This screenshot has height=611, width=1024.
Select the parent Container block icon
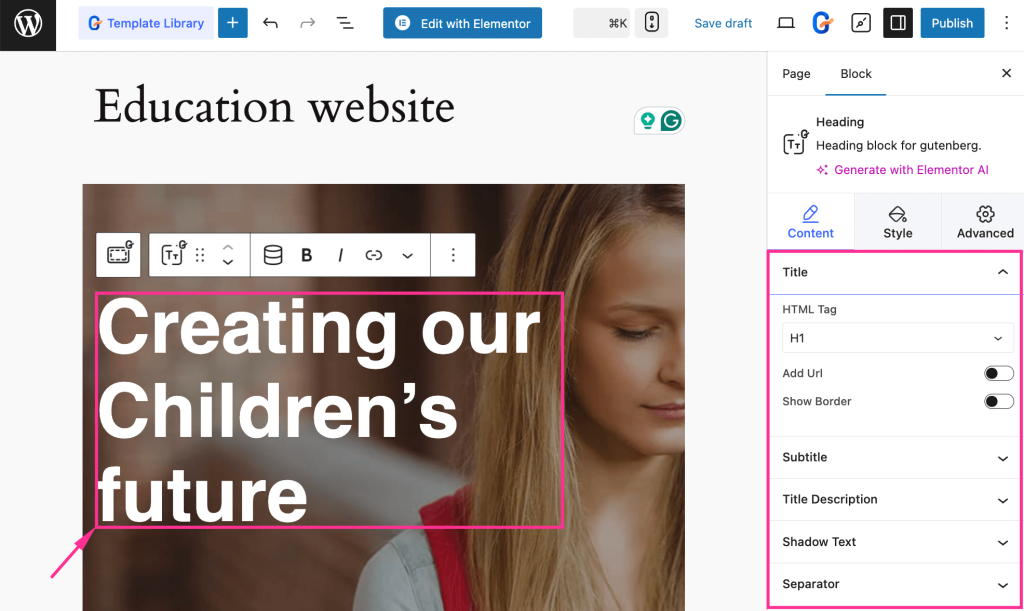(119, 255)
